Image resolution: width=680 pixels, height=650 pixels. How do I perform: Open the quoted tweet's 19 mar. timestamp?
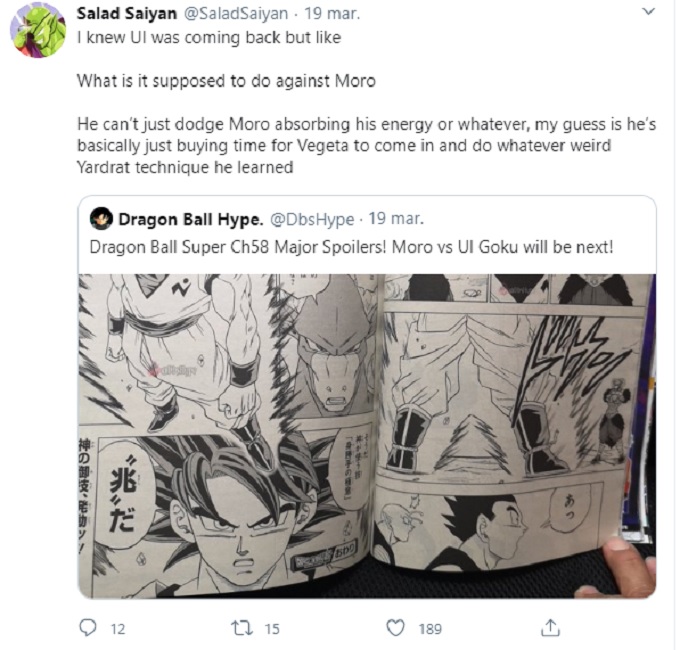(x=396, y=219)
